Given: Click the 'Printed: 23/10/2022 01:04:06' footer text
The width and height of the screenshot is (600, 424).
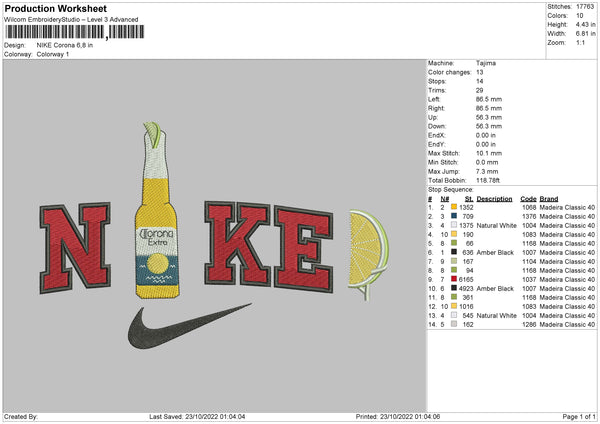Looking at the screenshot, I should [x=398, y=416].
